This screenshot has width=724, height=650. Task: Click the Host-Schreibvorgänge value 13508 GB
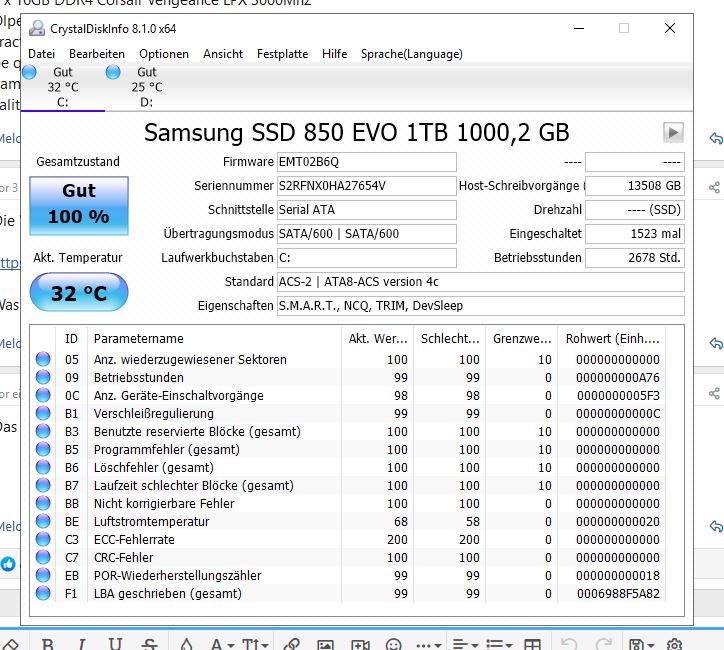pos(635,186)
